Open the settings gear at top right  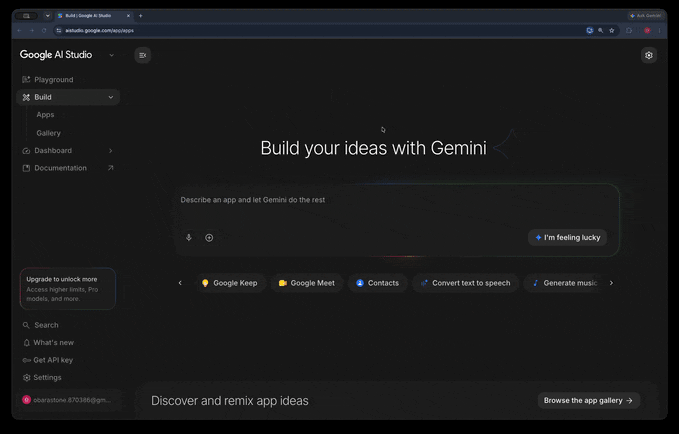coord(649,55)
